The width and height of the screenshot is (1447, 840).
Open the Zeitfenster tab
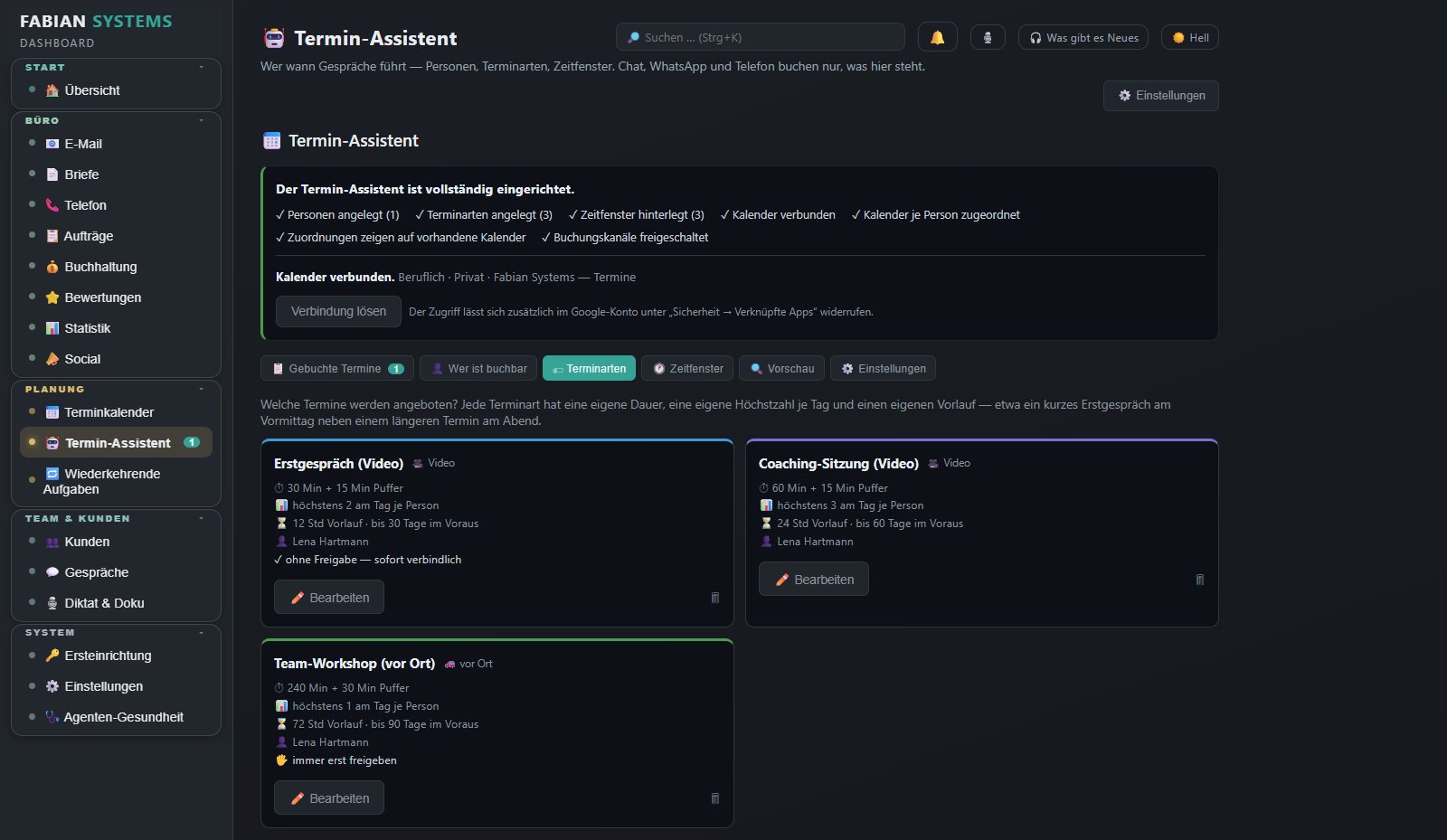[x=687, y=368]
